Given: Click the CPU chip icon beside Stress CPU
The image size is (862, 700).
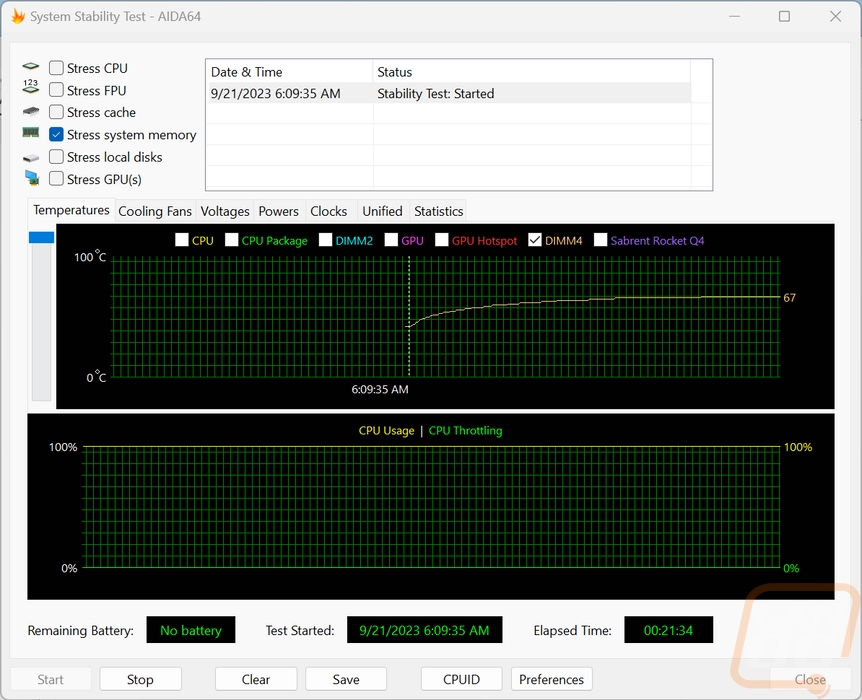Looking at the screenshot, I should pyautogui.click(x=31, y=67).
